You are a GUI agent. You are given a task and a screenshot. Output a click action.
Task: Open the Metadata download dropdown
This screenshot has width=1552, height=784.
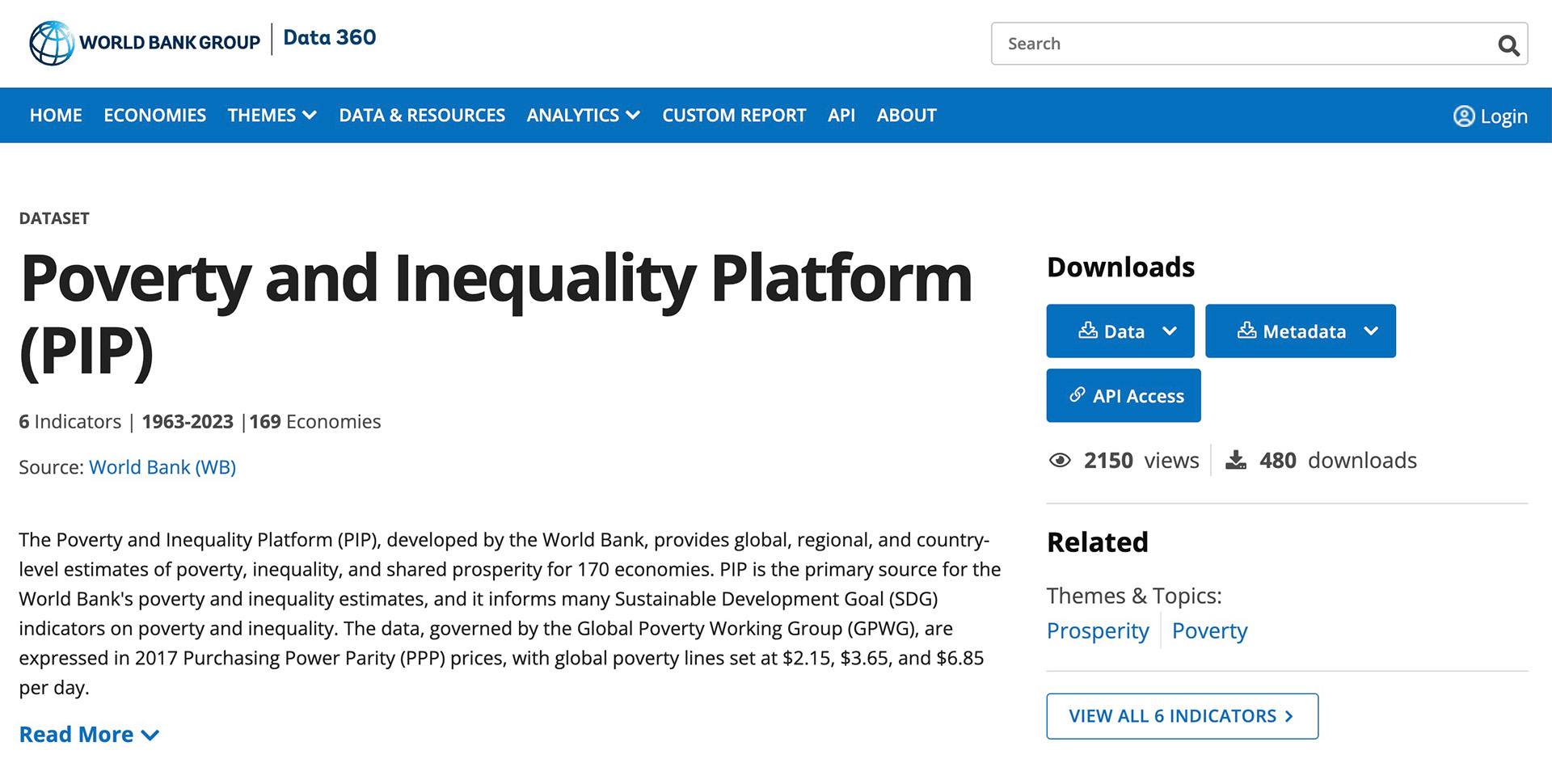click(1301, 331)
